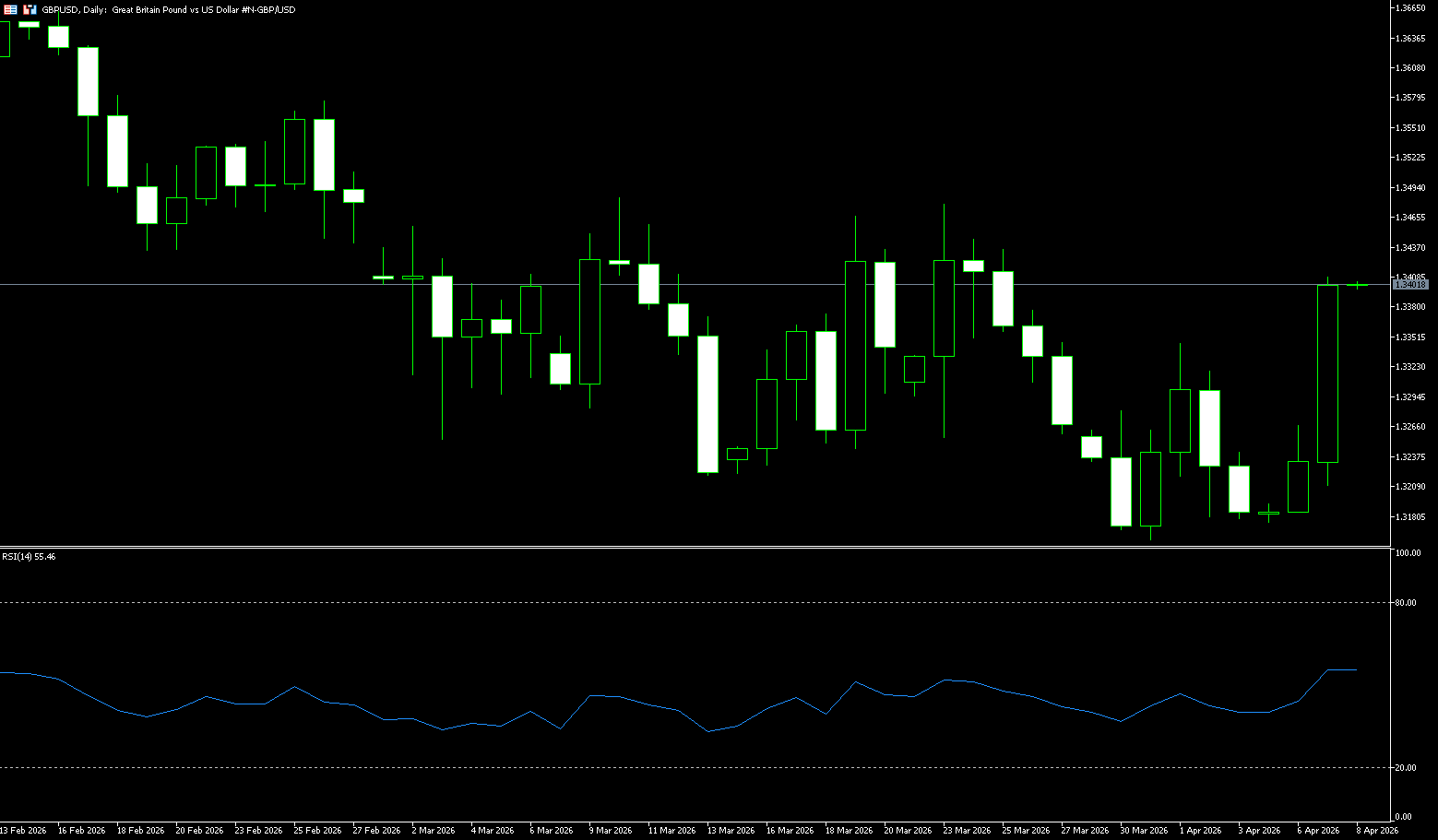Select the RSI(14) 55.46 indicator label
This screenshot has height=840, width=1438.
[29, 557]
